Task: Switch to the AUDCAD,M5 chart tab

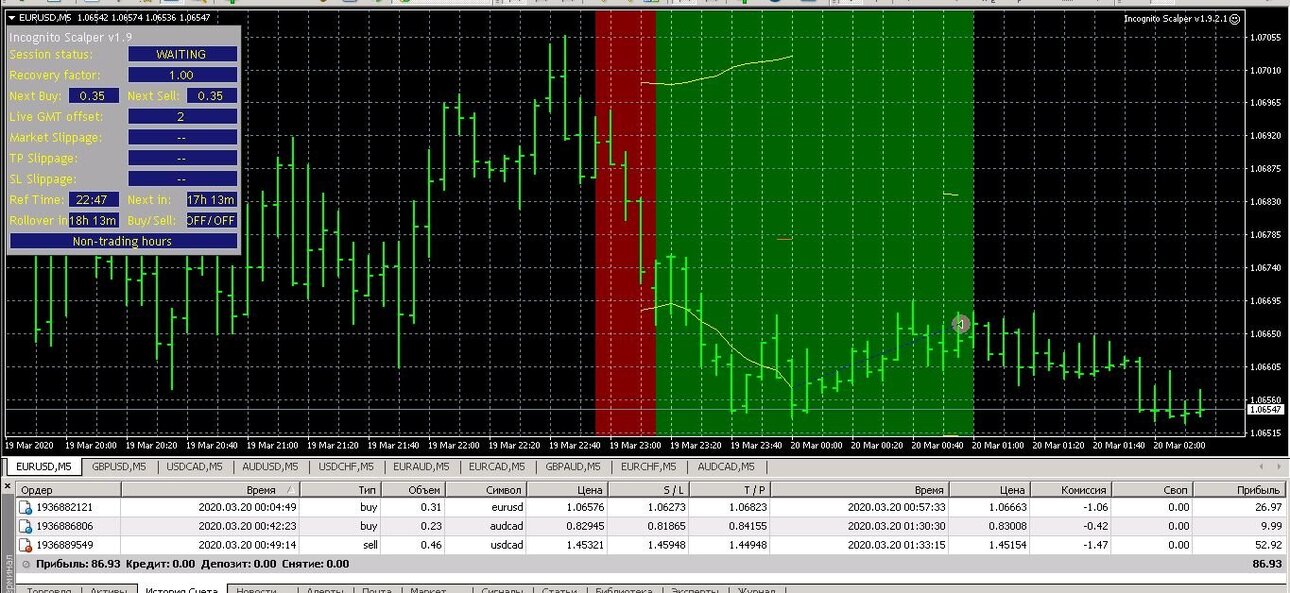Action: [x=725, y=467]
